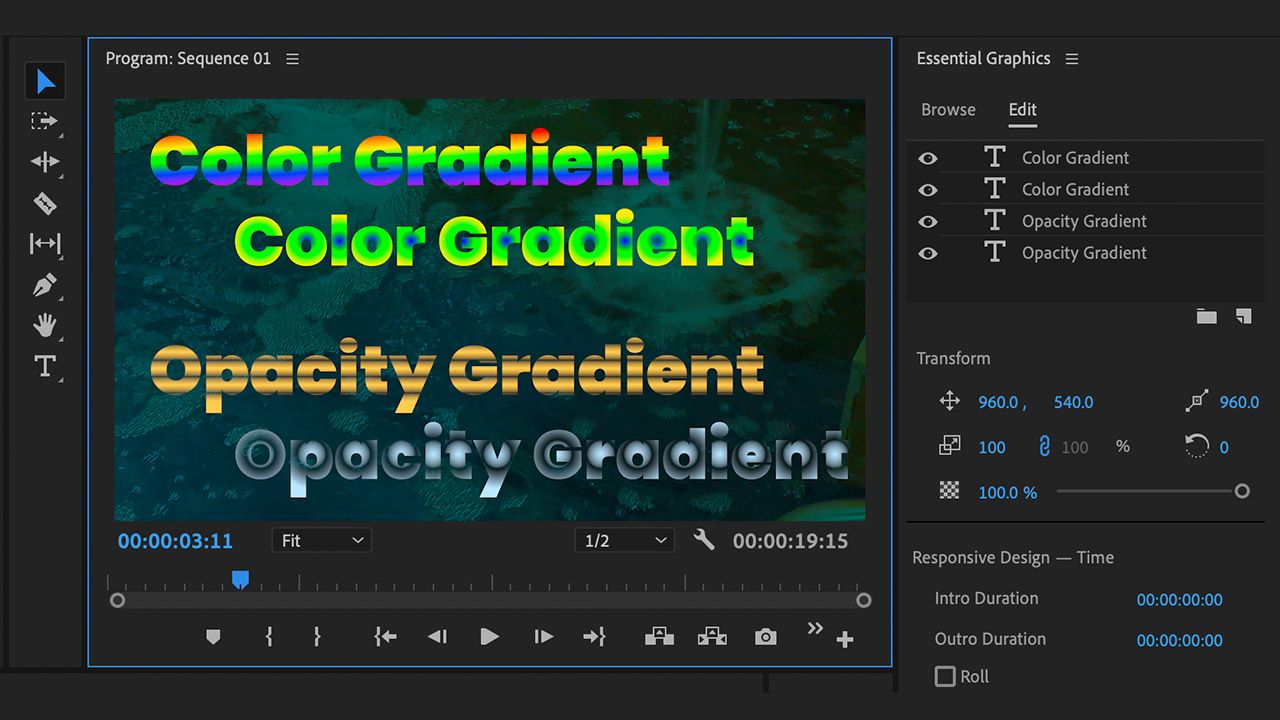Image resolution: width=1280 pixels, height=720 pixels.
Task: Hide the last Opacity Gradient layer
Action: coord(928,254)
